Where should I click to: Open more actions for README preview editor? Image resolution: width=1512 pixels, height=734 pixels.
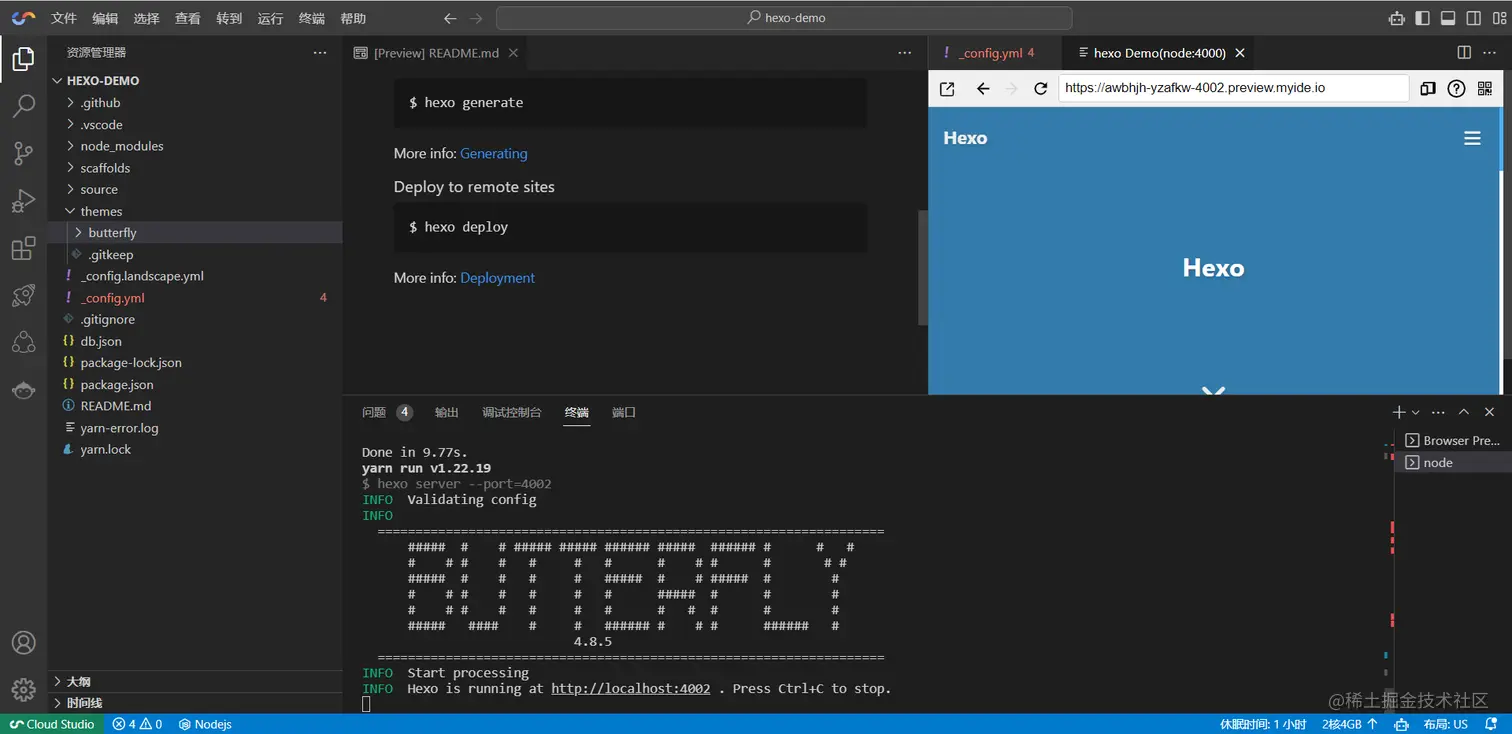tap(905, 53)
